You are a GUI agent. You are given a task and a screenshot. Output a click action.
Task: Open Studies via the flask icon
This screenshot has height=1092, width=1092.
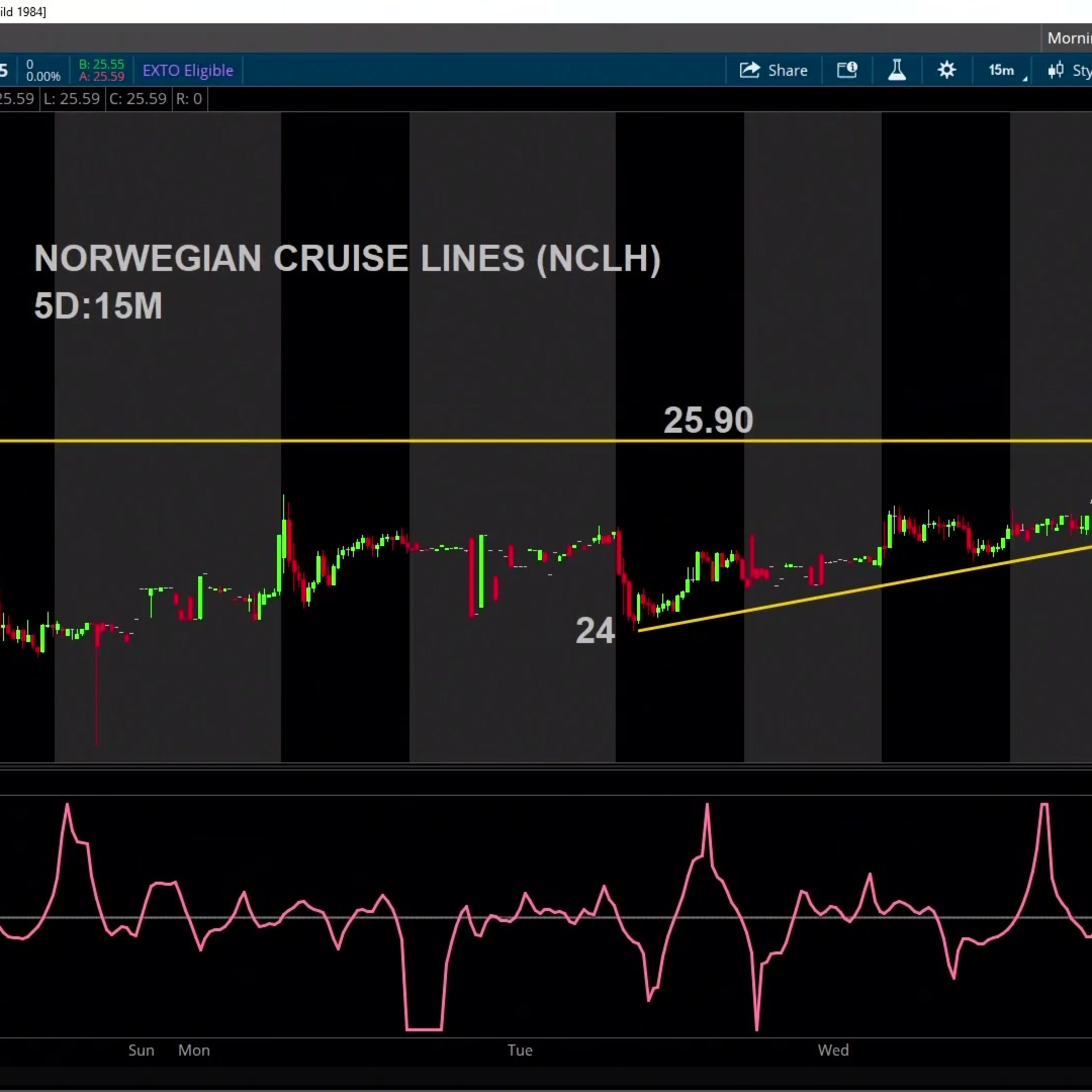[897, 70]
